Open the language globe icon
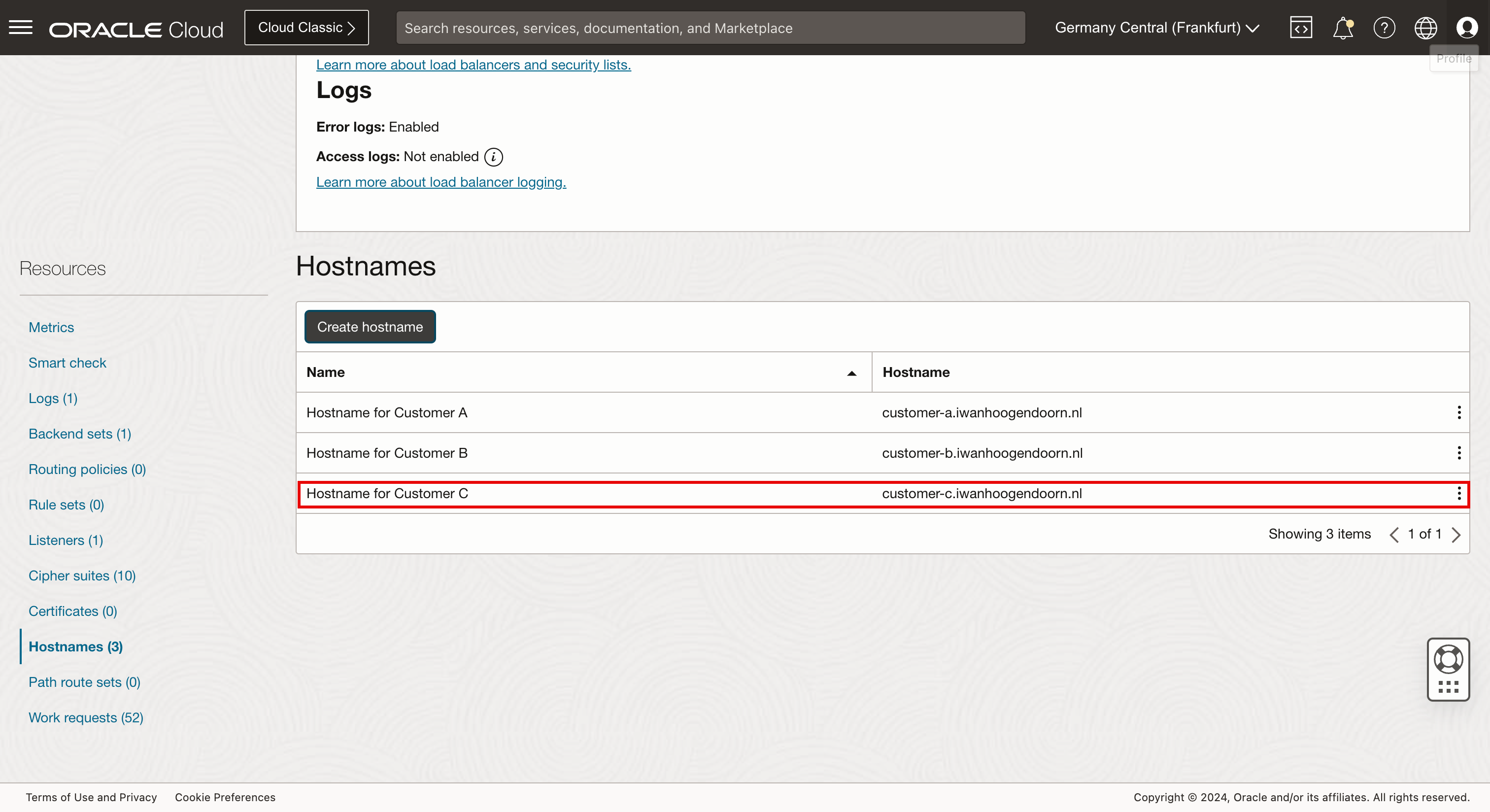This screenshot has height=812, width=1490. point(1425,28)
